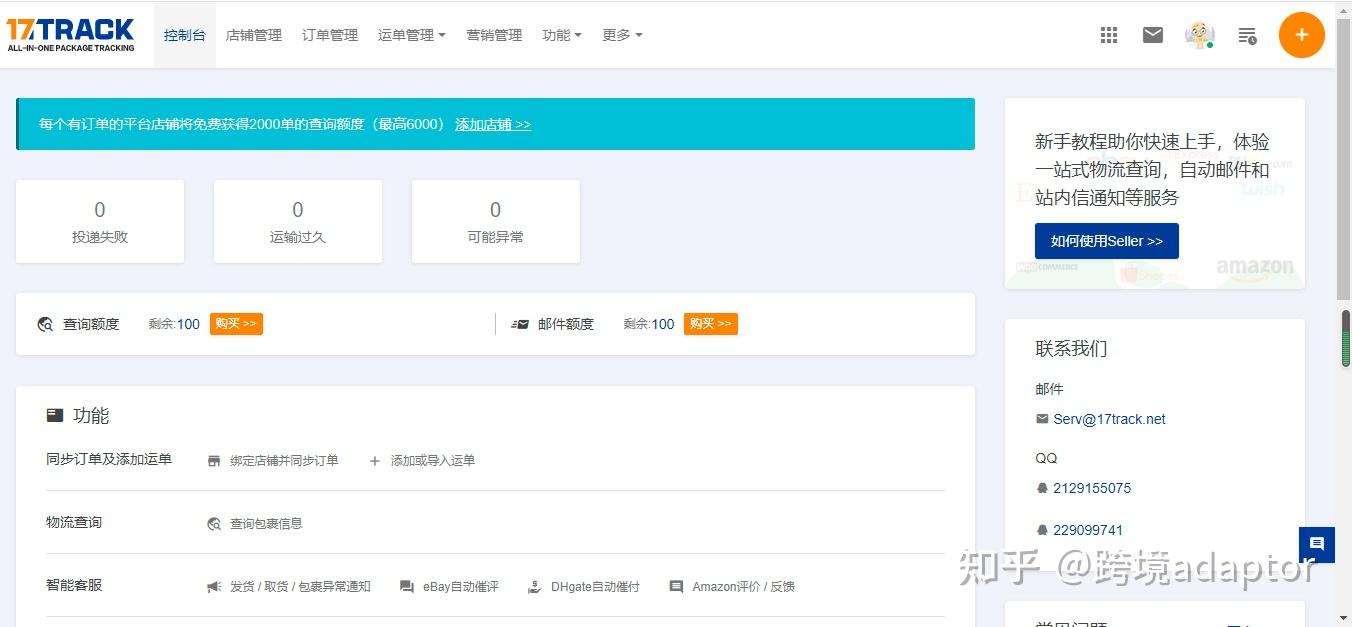This screenshot has width=1352, height=627.
Task: Open the 运单管理 dropdown menu
Action: (411, 34)
